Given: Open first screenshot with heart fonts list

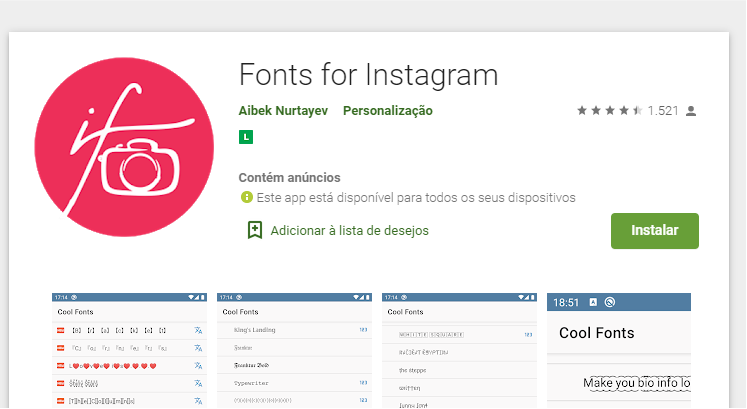Looking at the screenshot, I should [129, 350].
